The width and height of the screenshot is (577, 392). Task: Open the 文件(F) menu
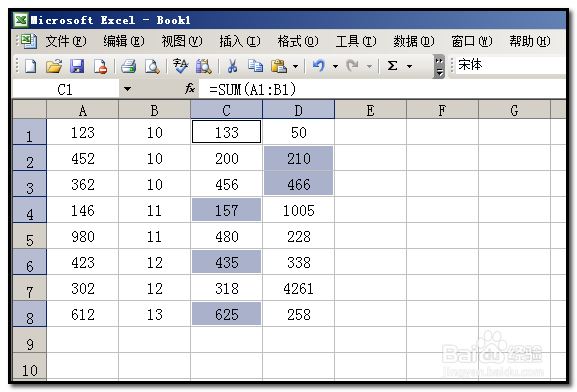66,41
